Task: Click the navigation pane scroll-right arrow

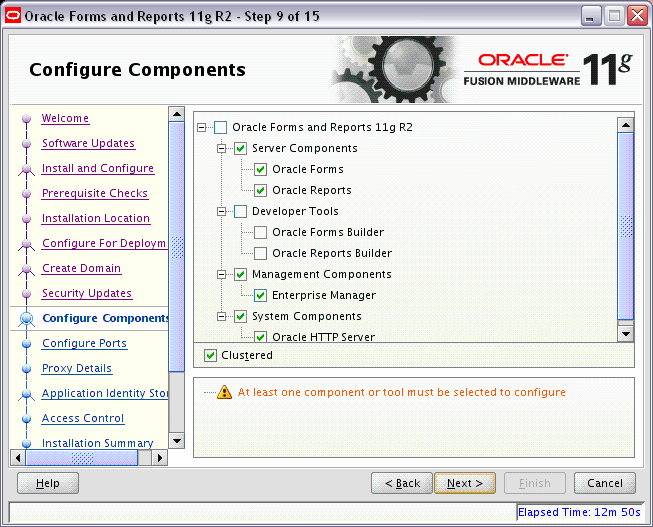Action: point(160,458)
